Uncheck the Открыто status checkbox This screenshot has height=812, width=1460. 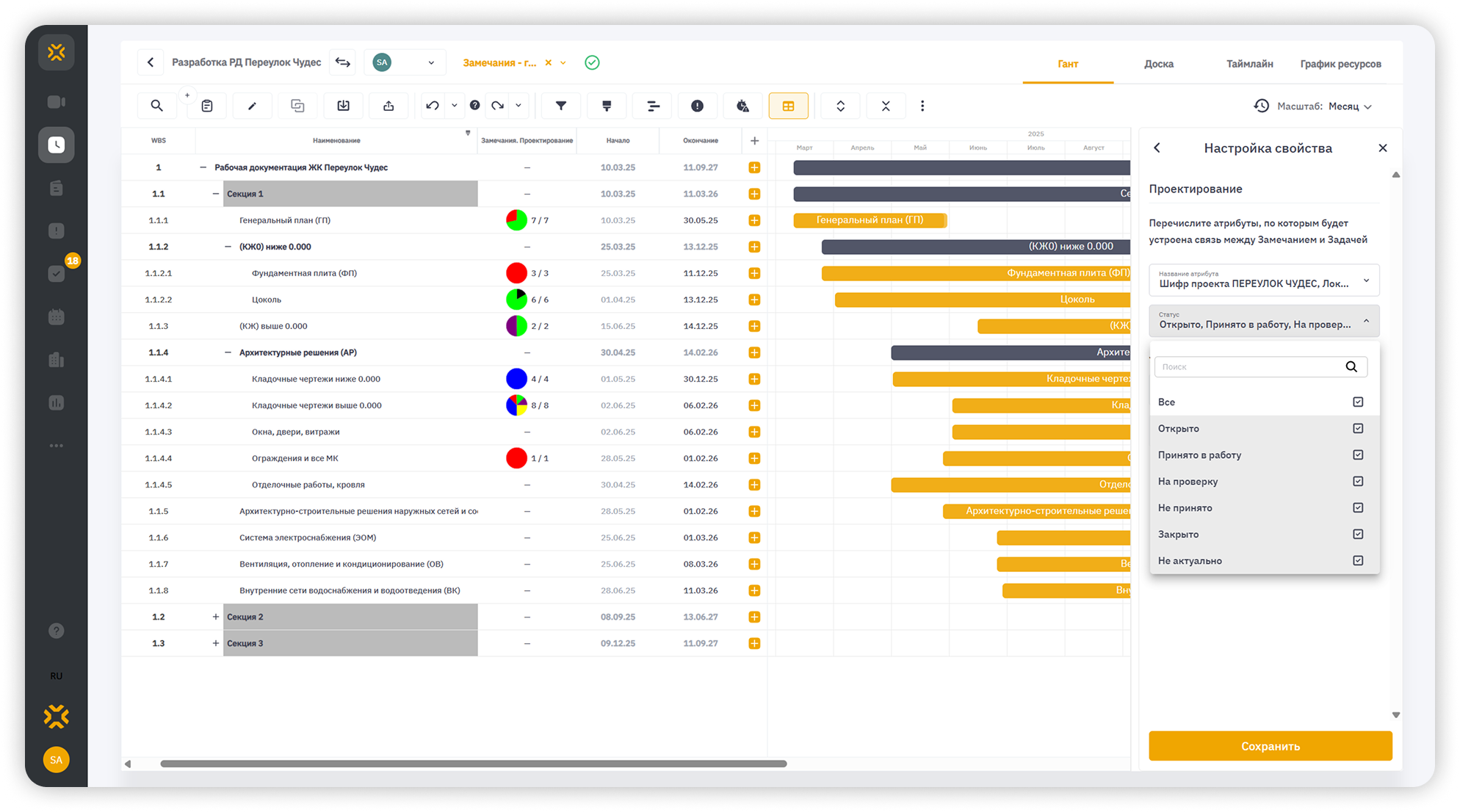pos(1357,428)
